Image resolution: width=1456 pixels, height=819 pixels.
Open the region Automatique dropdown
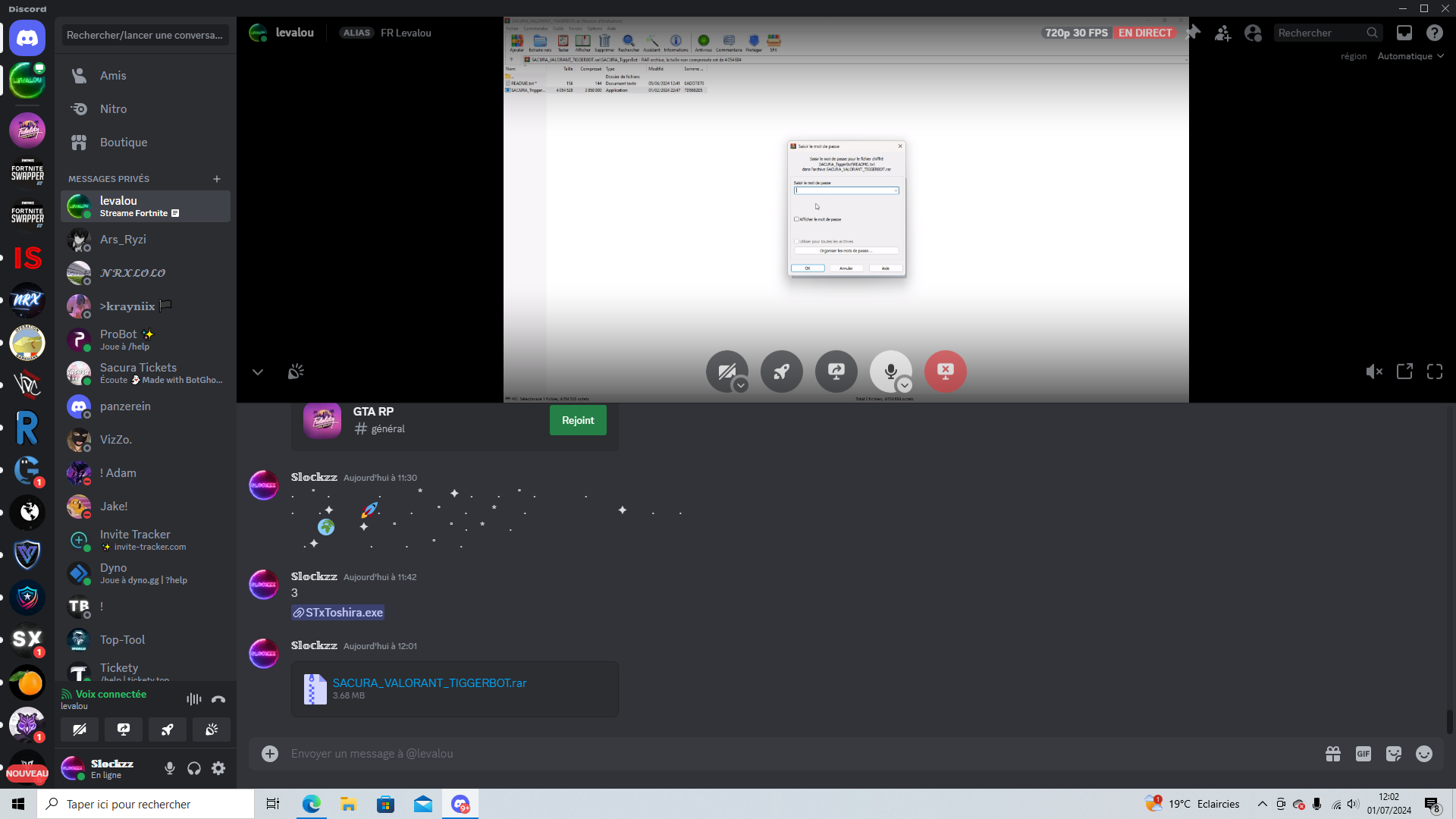coord(1410,56)
